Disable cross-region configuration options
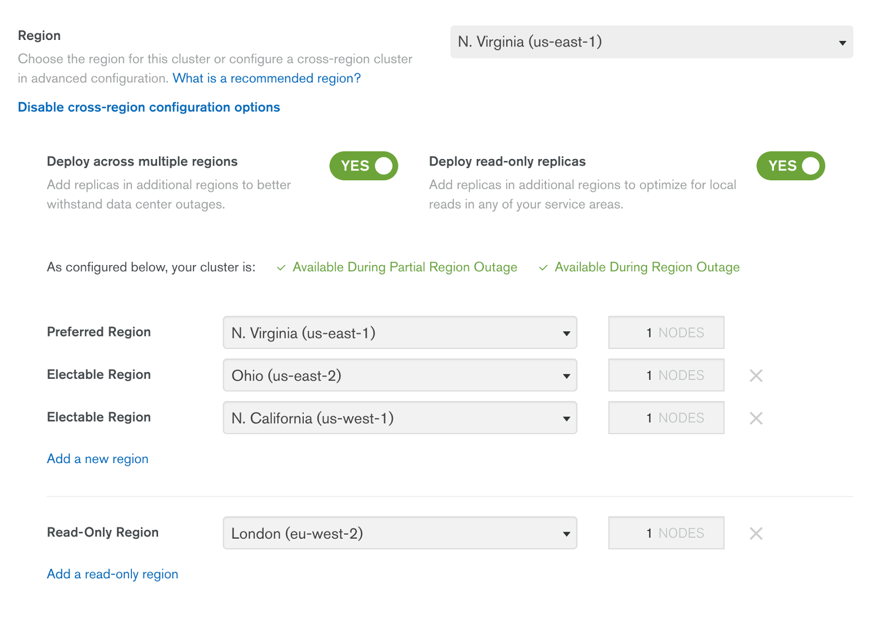871x627 pixels. pos(149,107)
